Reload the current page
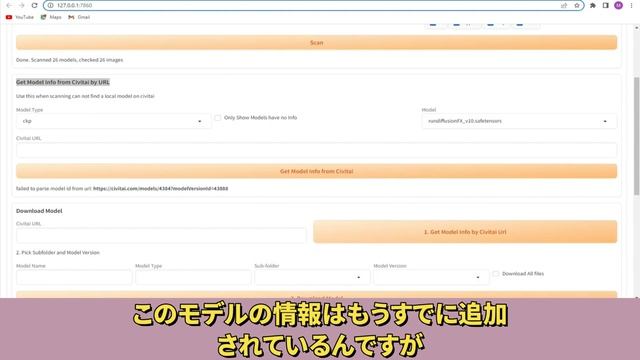 click(34, 5)
